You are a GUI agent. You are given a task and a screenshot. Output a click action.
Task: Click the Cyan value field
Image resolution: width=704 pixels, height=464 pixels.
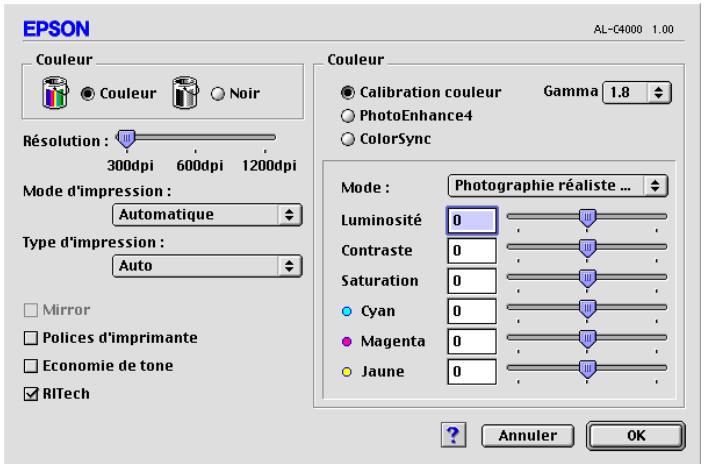click(x=472, y=311)
